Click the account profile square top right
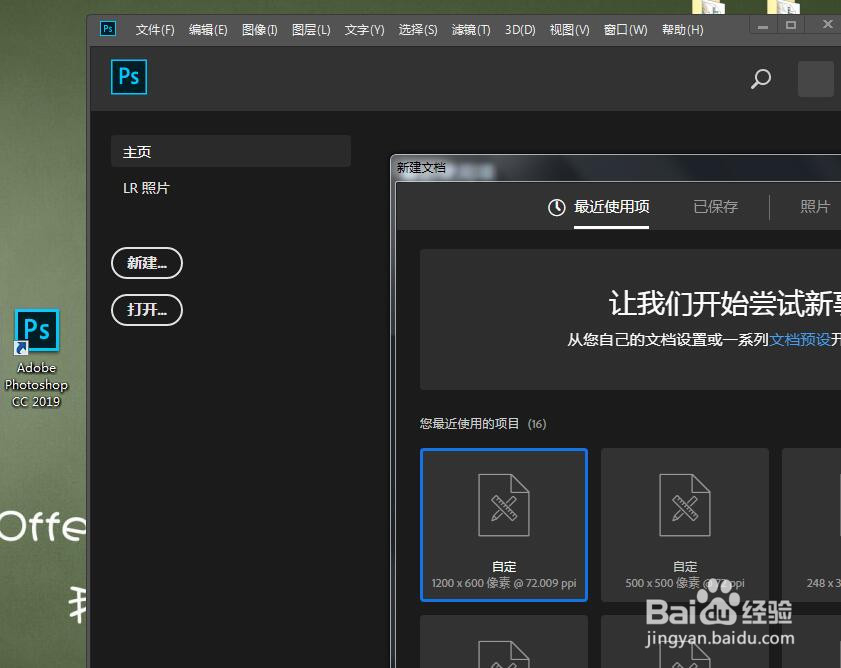This screenshot has width=841, height=668. click(x=815, y=79)
